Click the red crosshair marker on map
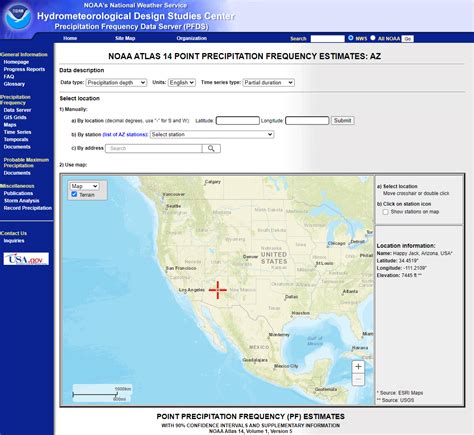Image resolution: width=474 pixels, height=435 pixels. point(218,290)
